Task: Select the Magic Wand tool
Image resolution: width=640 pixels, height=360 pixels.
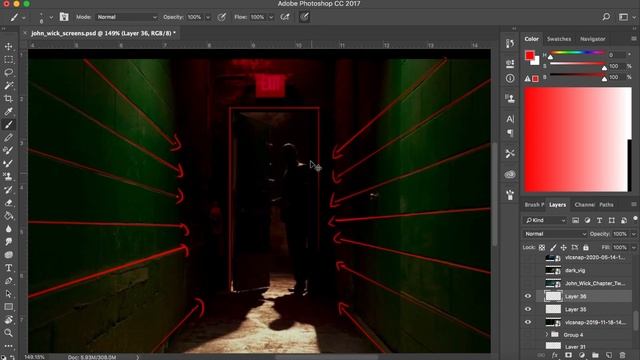Action: tap(9, 86)
